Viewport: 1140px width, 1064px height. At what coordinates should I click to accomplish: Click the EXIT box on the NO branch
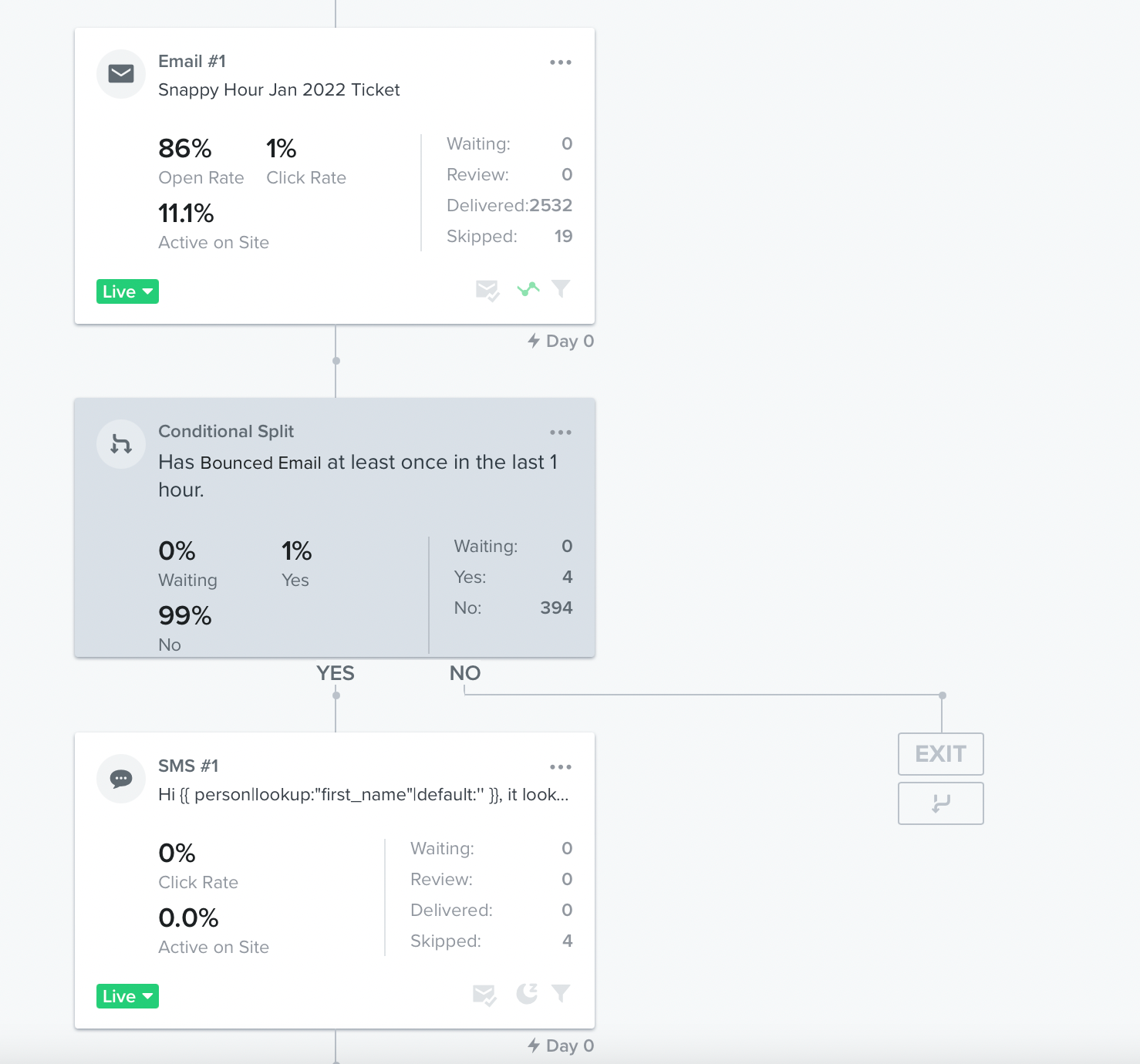pyautogui.click(x=941, y=754)
